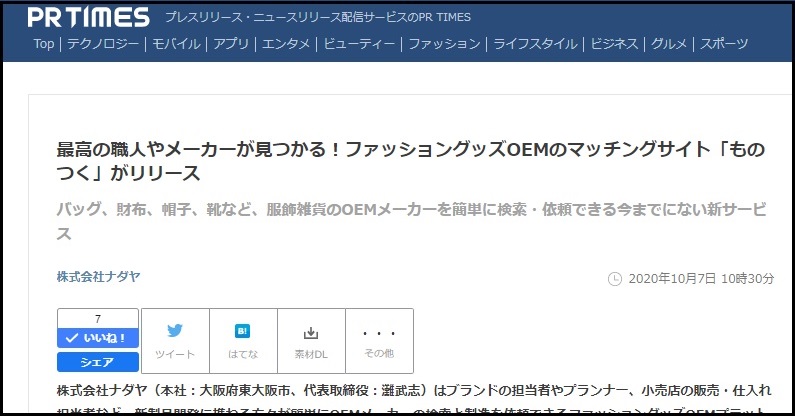Open the スポーツ category

[724, 44]
